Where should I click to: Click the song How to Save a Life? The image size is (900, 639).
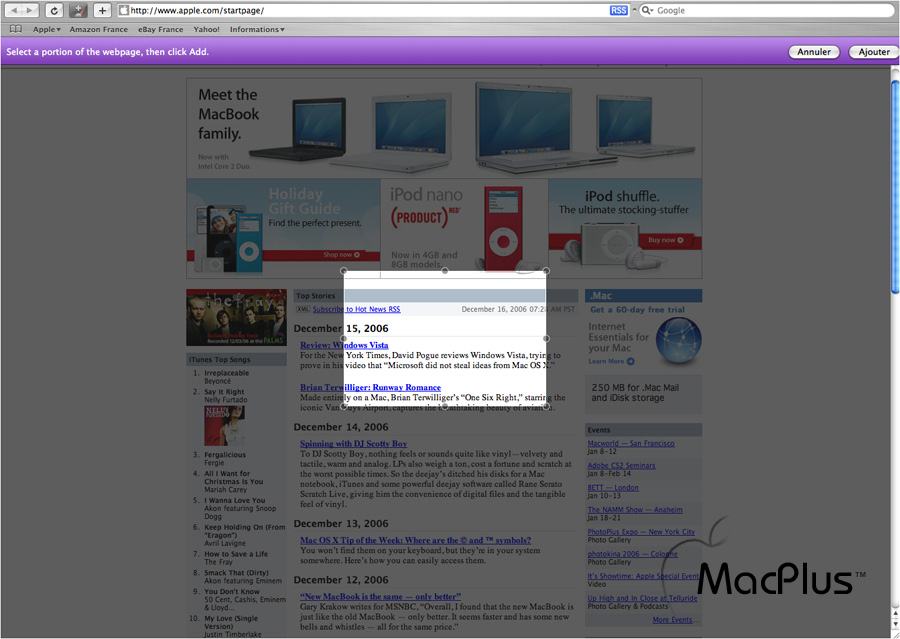236,554
